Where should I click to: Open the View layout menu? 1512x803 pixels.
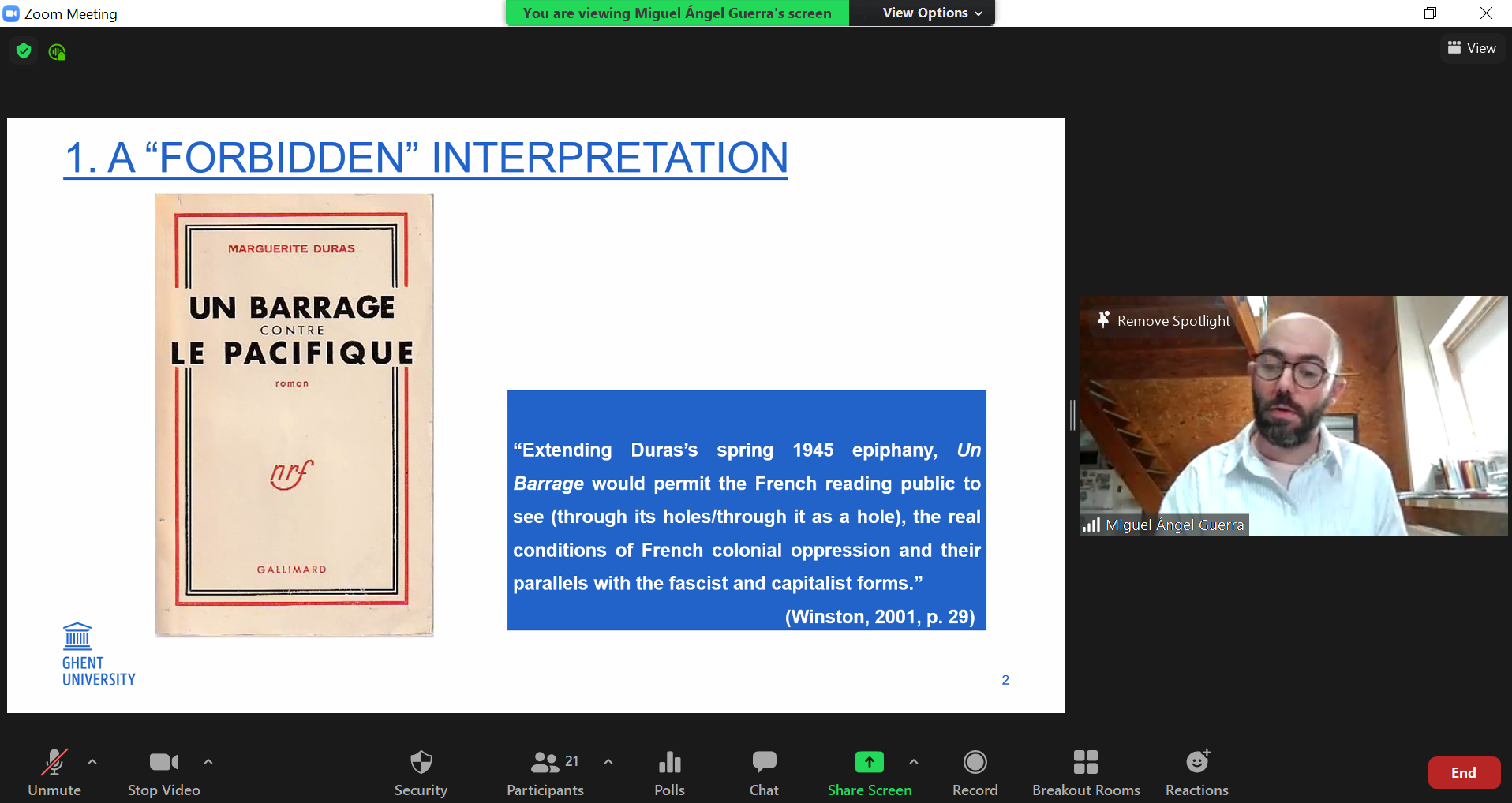point(1472,48)
